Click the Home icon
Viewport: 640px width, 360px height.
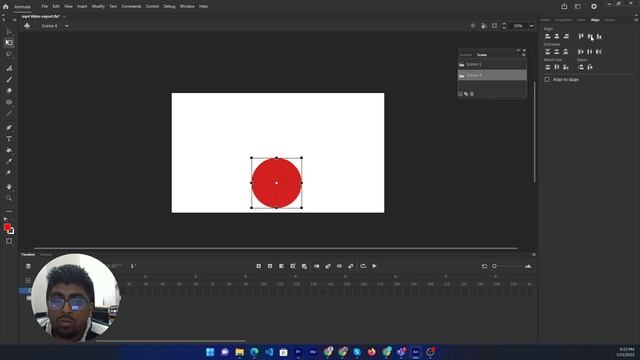[6, 7]
